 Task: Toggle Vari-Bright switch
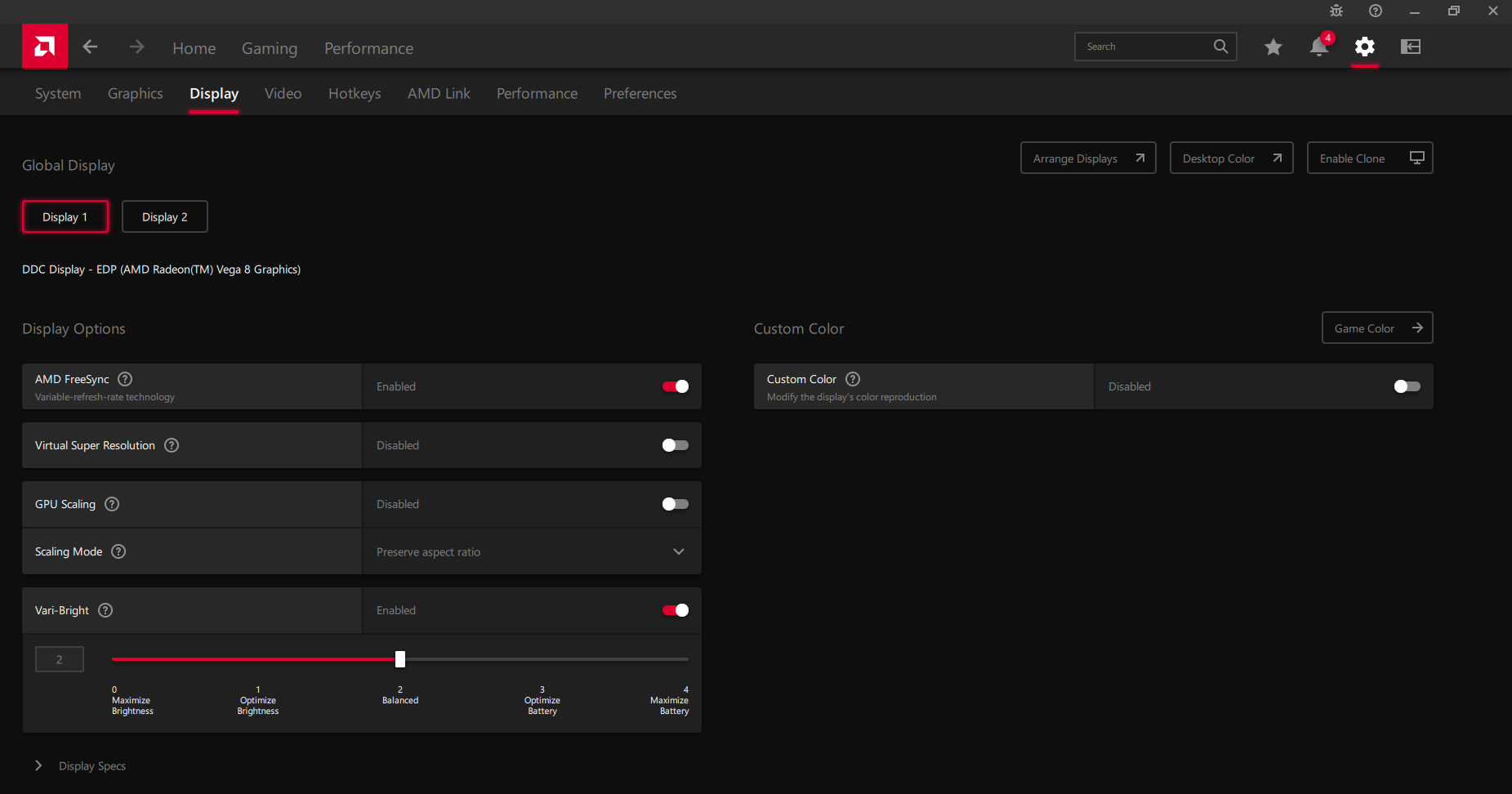click(676, 610)
